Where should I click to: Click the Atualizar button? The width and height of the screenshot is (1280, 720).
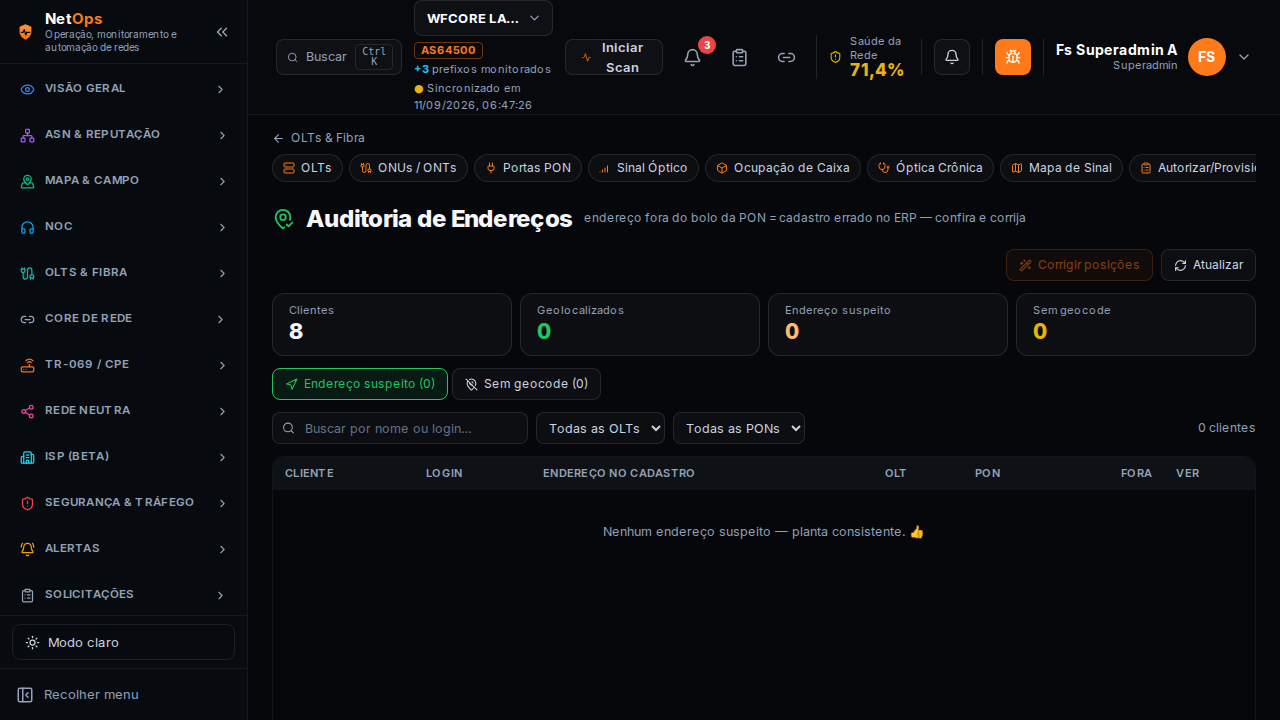point(1208,265)
